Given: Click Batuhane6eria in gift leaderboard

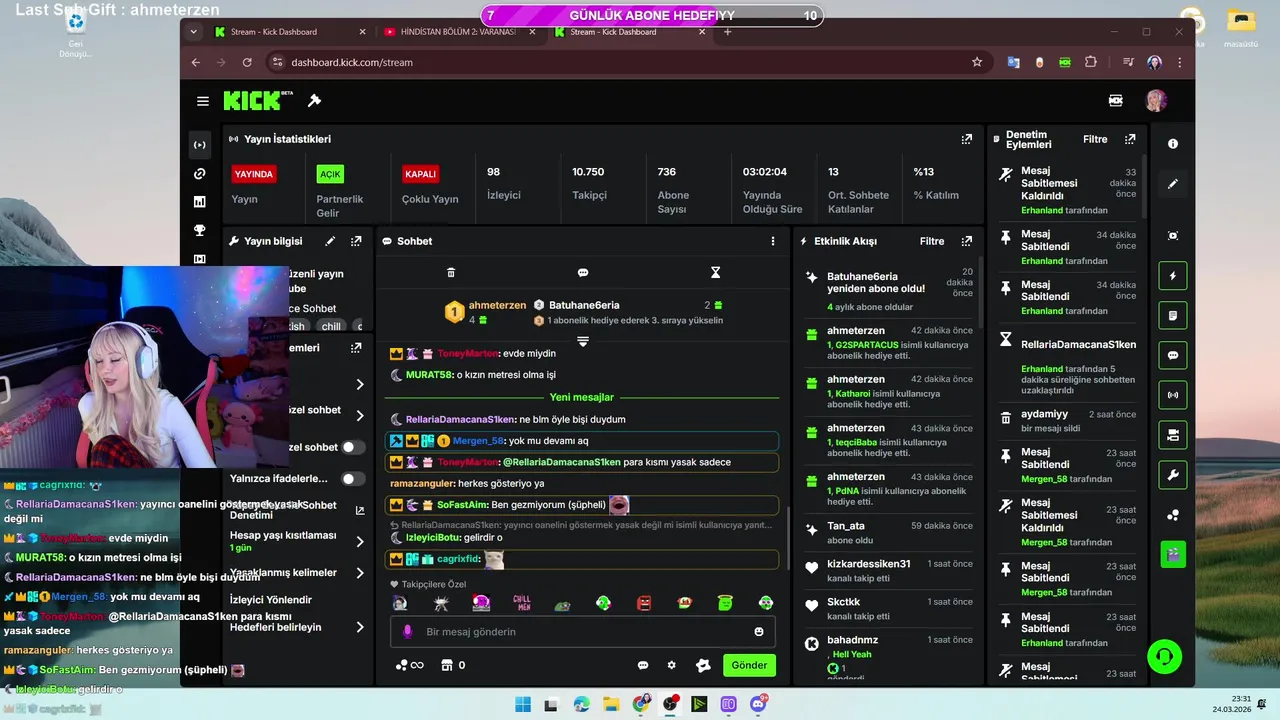Looking at the screenshot, I should tap(584, 305).
